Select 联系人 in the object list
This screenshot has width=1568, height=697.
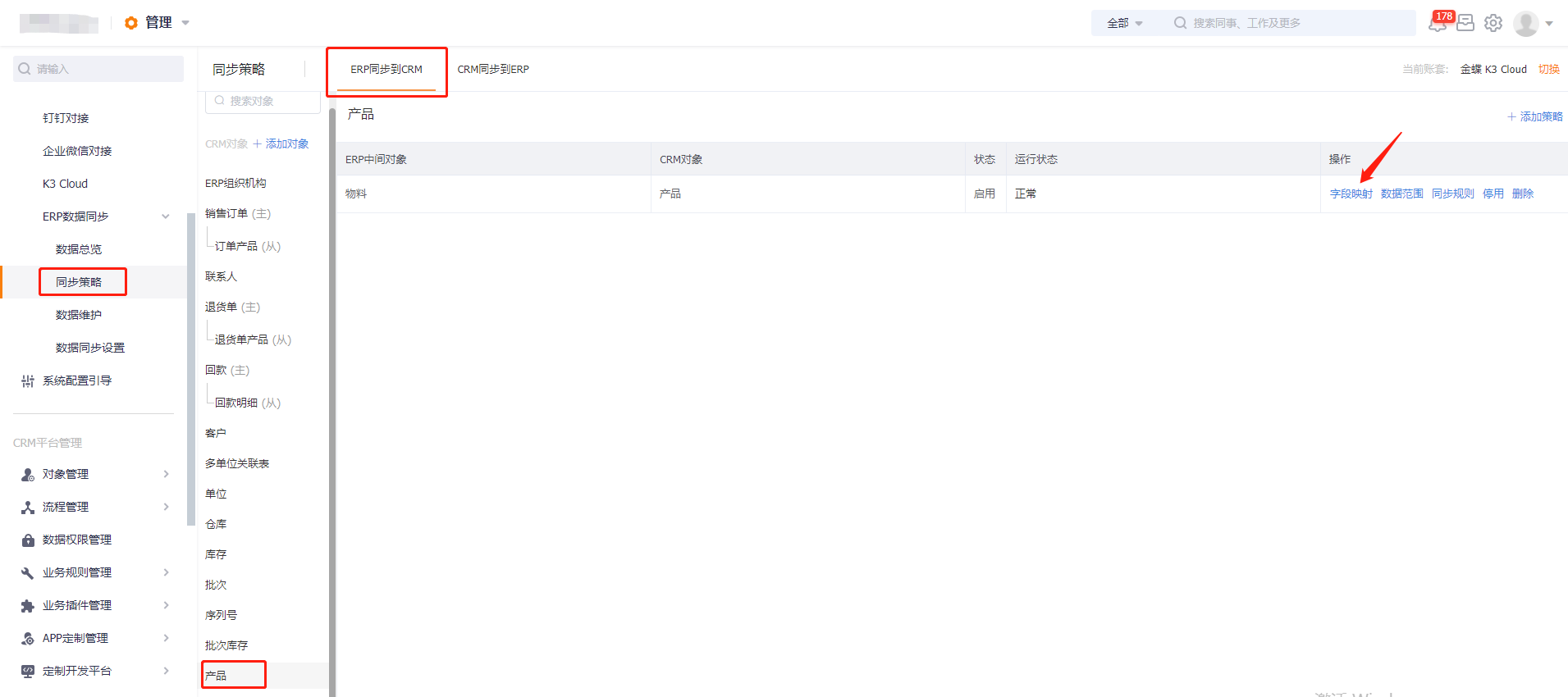point(221,276)
